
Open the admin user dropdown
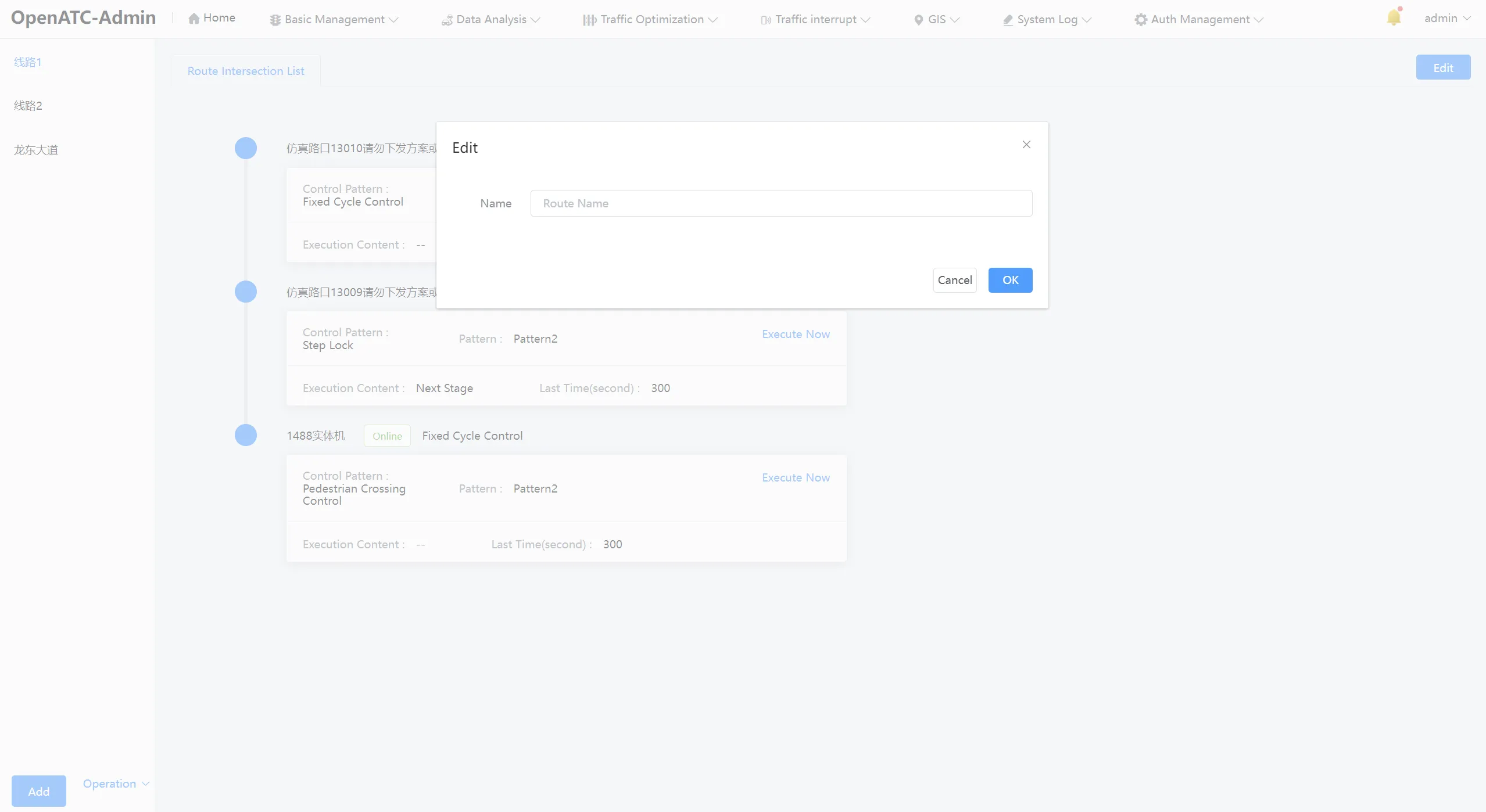[1447, 19]
